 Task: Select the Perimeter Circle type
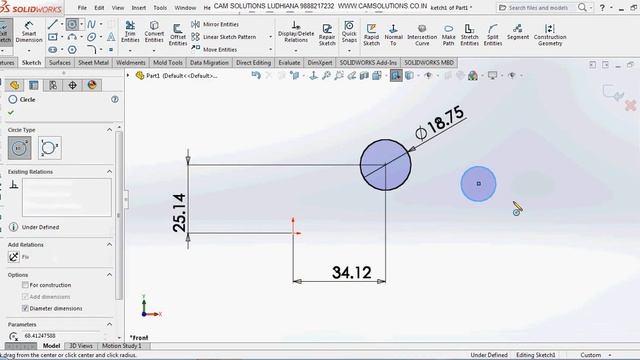49,148
